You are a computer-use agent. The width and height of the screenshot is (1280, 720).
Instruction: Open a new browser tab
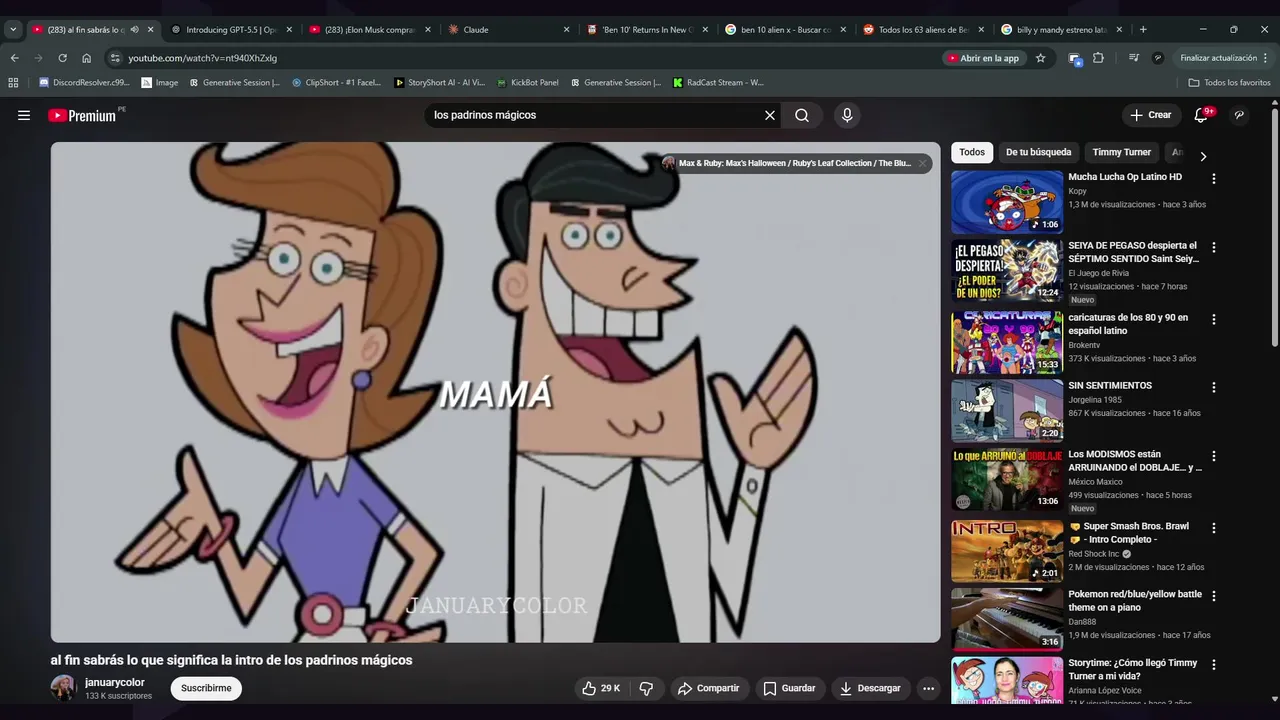tap(1143, 30)
